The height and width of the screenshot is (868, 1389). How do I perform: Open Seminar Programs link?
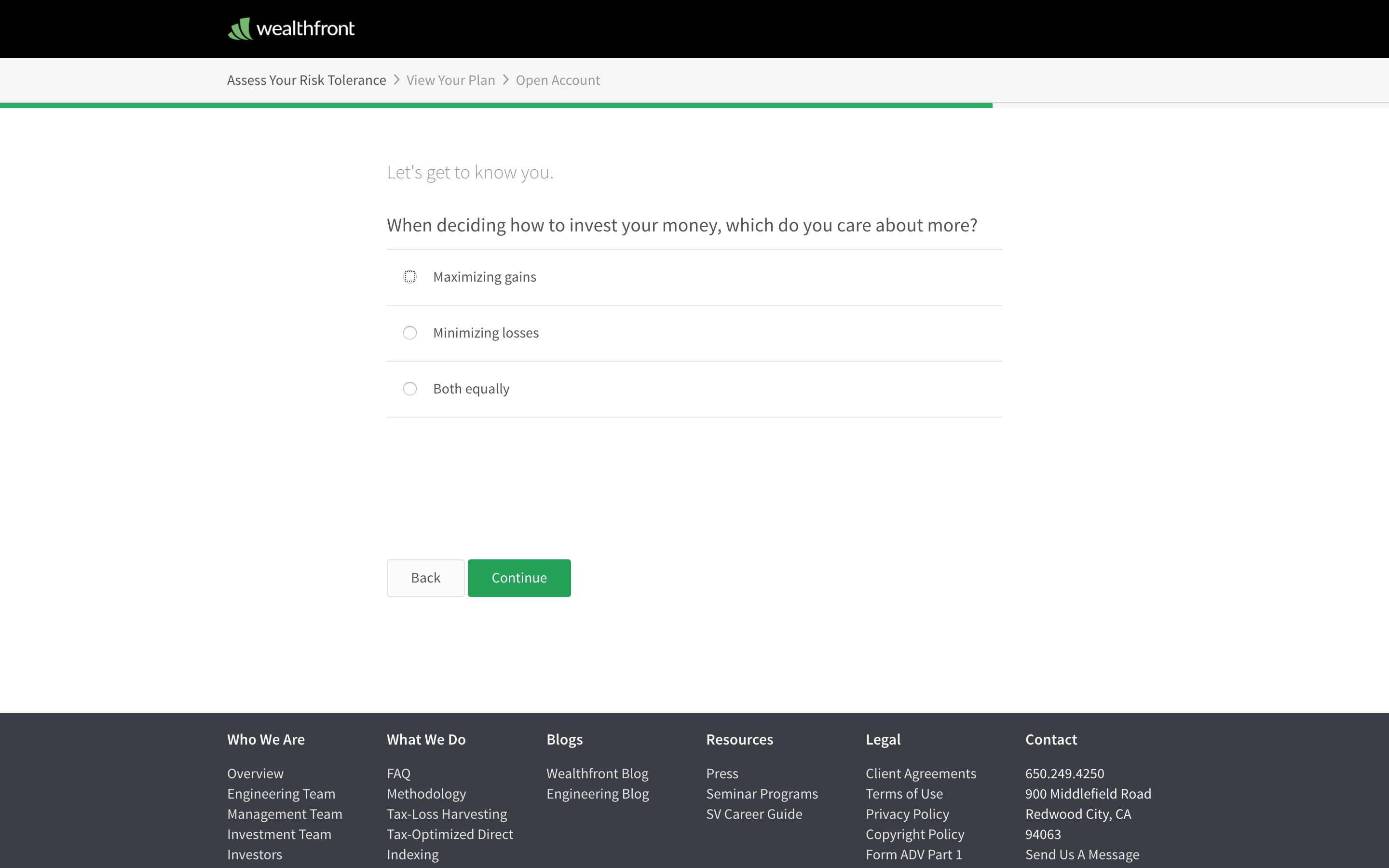click(x=762, y=793)
